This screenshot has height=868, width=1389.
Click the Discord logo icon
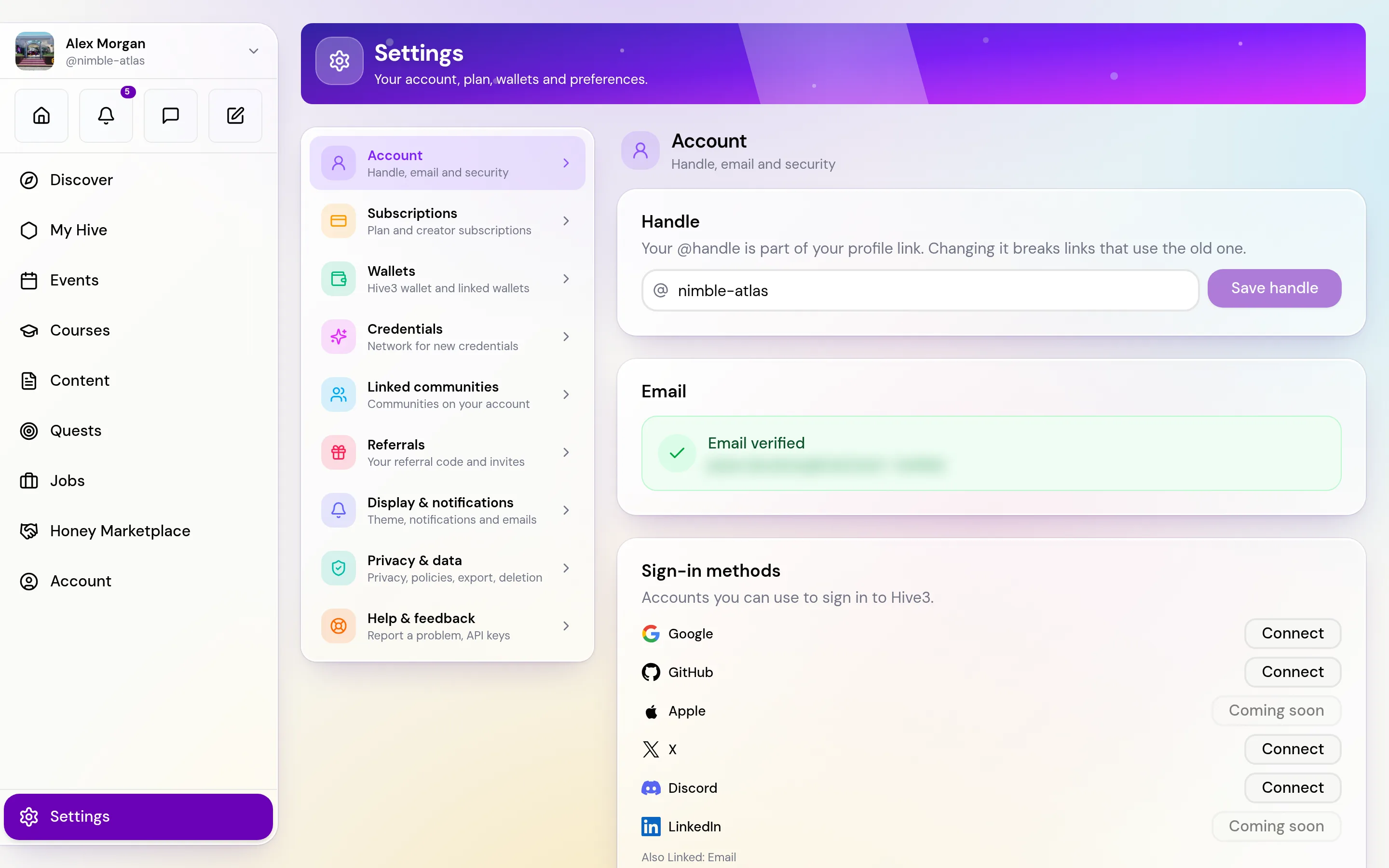click(x=651, y=788)
